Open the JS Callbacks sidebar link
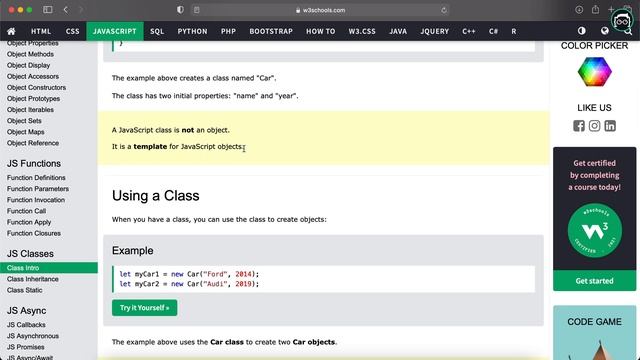Viewport: 640px width, 360px height. click(26, 324)
